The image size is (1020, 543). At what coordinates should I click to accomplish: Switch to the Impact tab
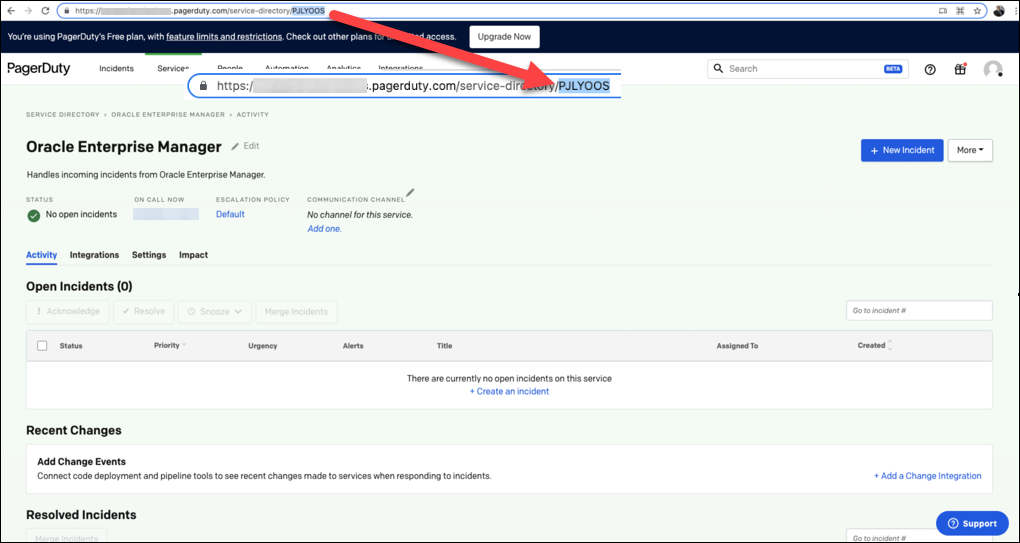[x=193, y=255]
